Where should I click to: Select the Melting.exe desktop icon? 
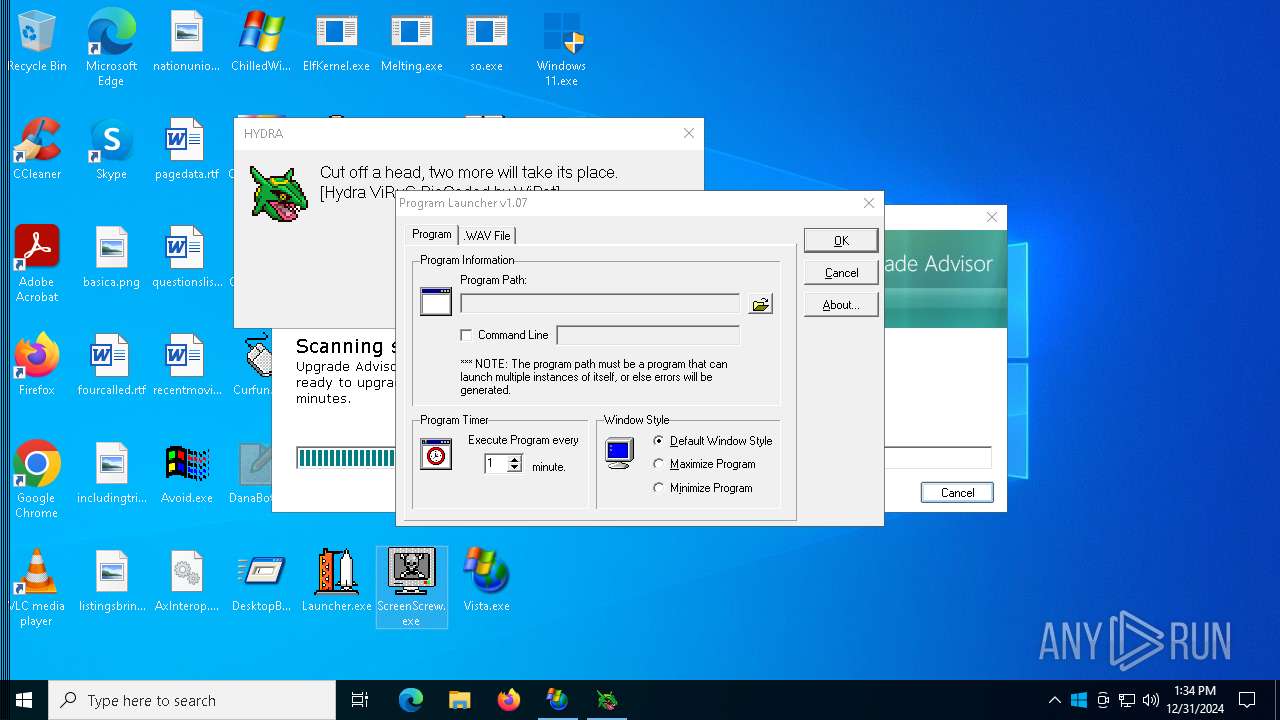point(411,42)
